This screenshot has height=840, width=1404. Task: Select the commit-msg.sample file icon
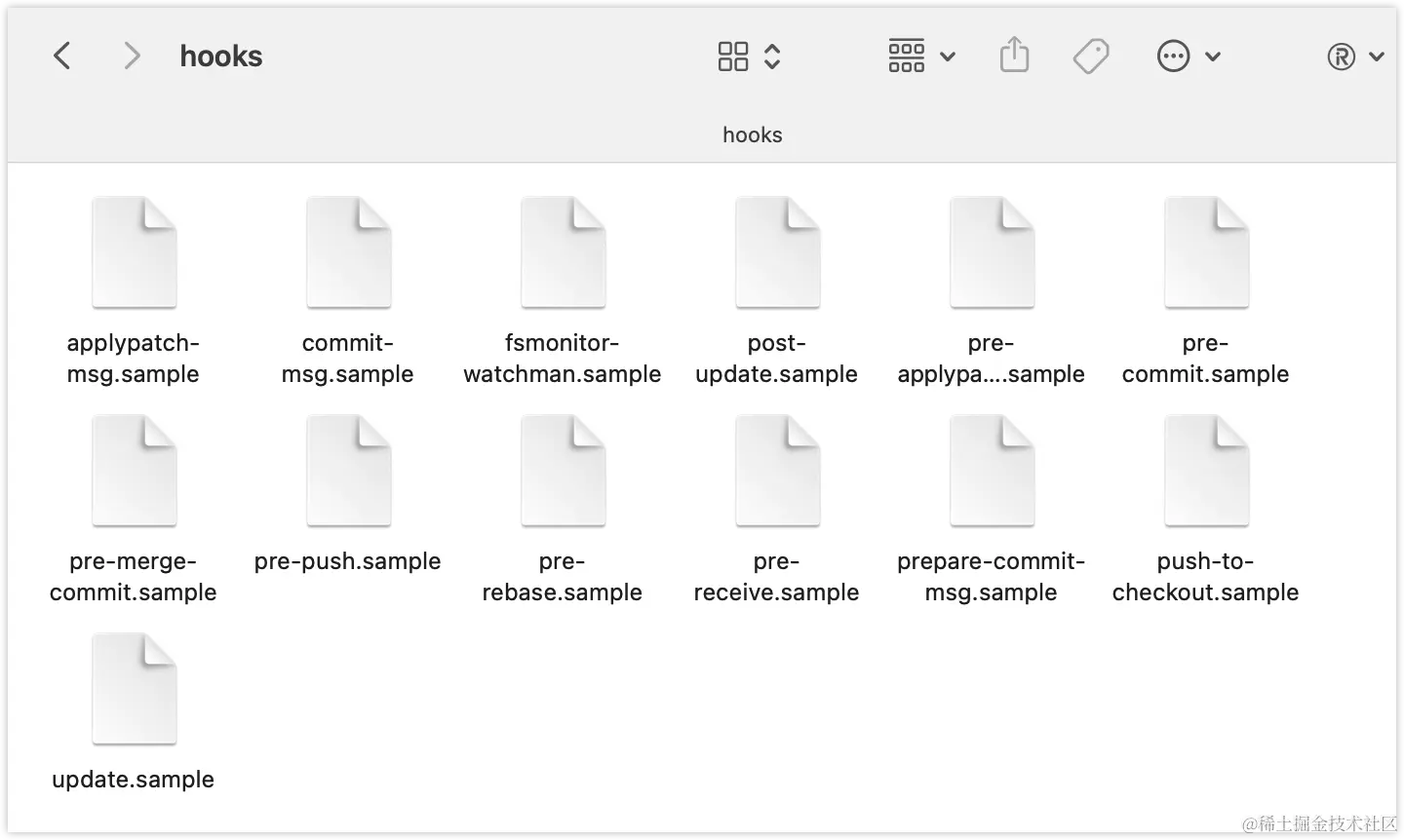tap(349, 252)
